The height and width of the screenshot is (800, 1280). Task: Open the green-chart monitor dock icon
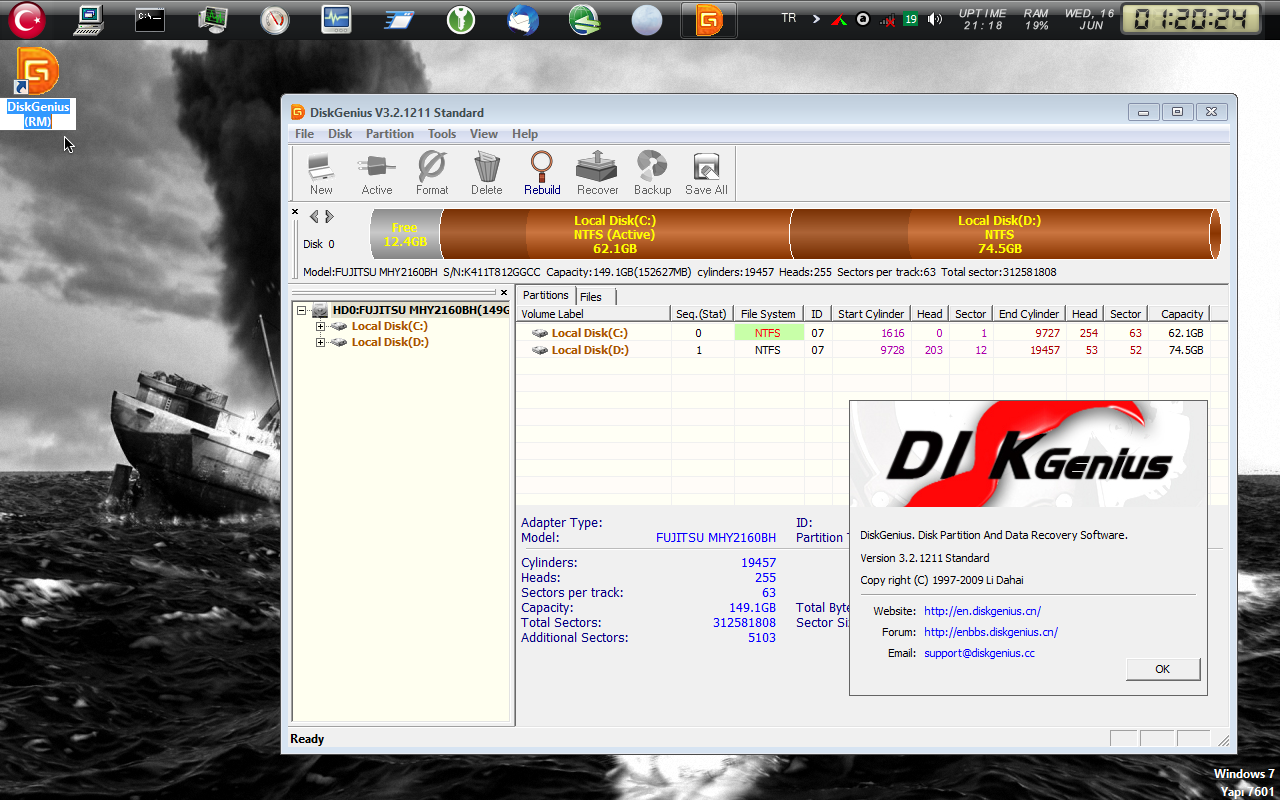point(213,19)
